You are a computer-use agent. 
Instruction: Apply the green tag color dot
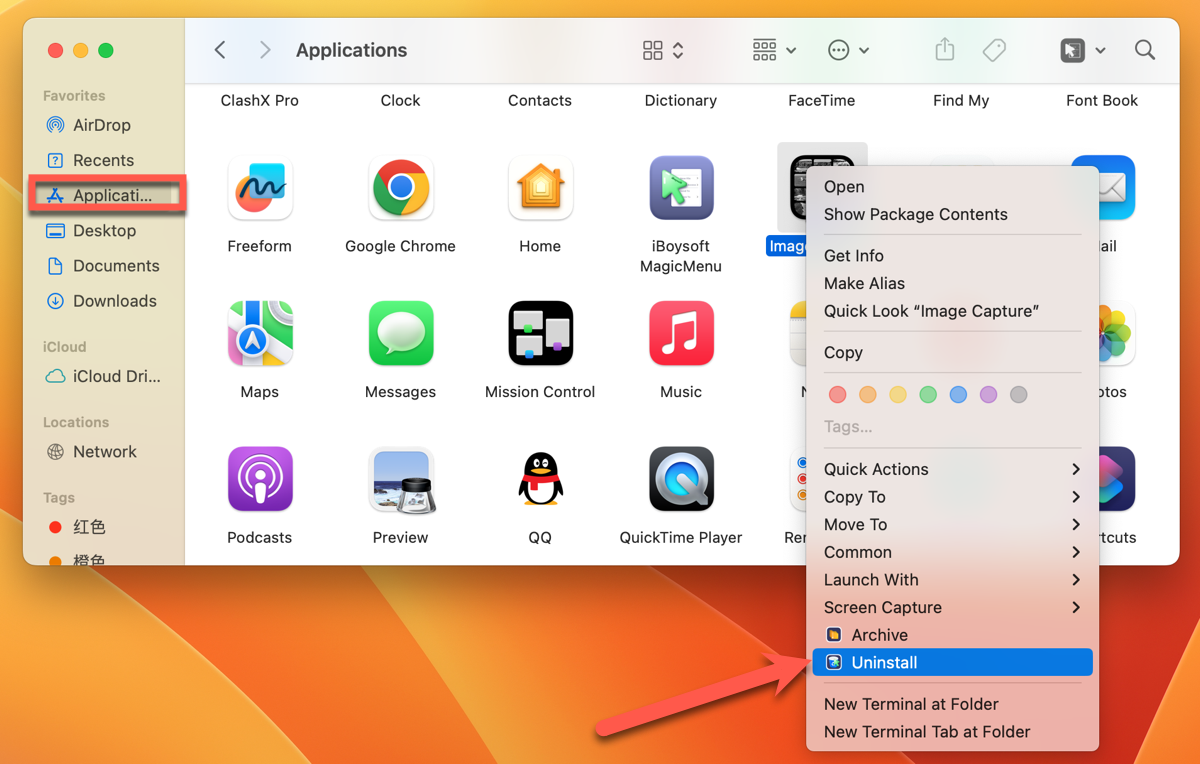(928, 395)
